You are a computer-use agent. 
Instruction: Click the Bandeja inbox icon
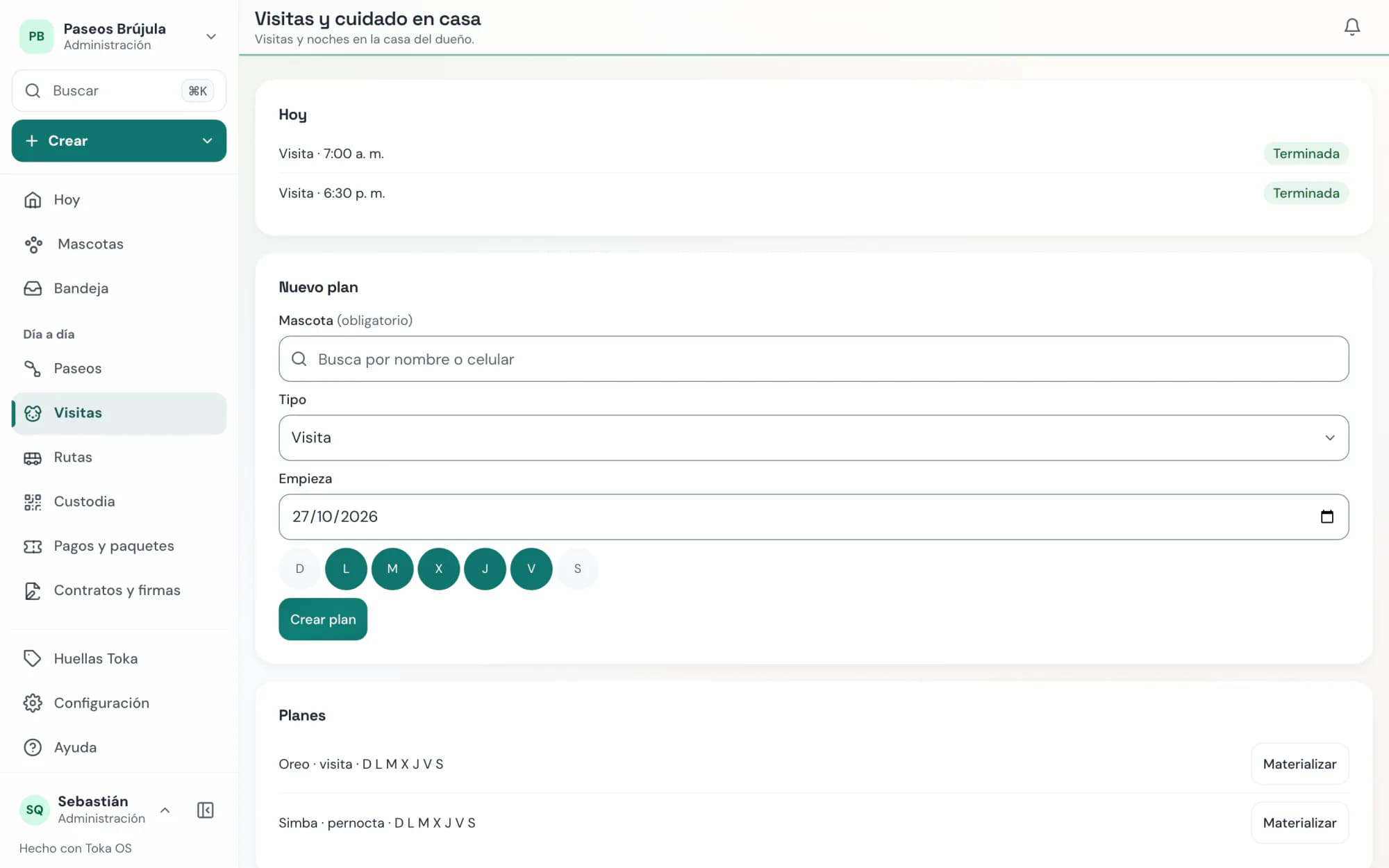33,288
